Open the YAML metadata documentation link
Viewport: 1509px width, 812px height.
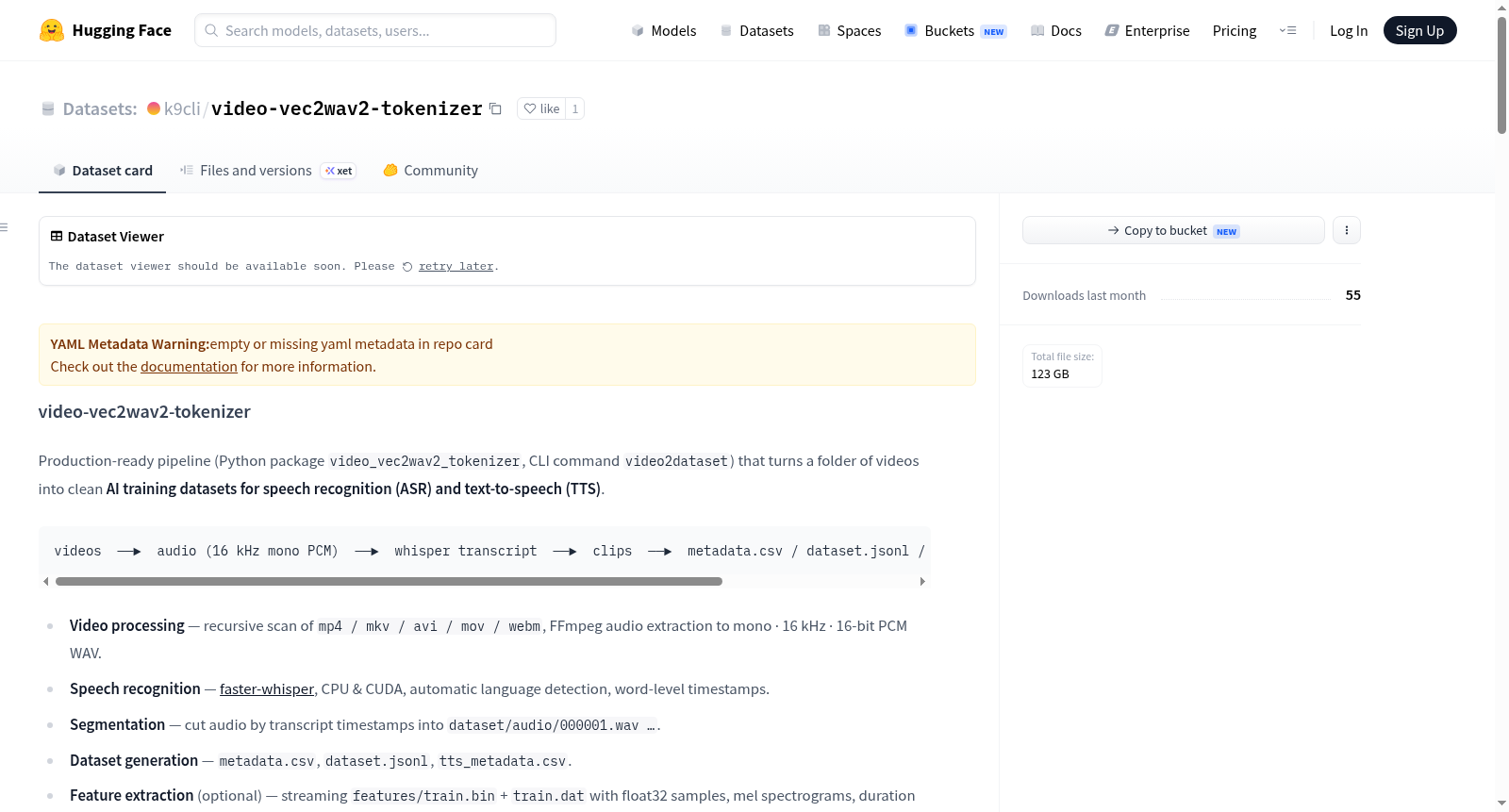pos(189,367)
